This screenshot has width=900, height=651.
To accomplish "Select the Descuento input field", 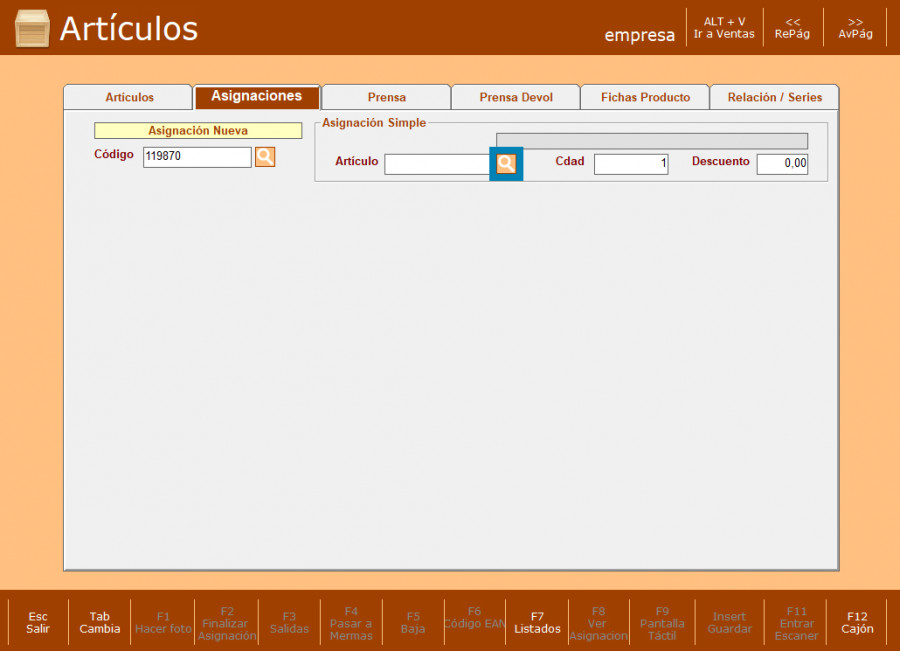I will tap(781, 164).
